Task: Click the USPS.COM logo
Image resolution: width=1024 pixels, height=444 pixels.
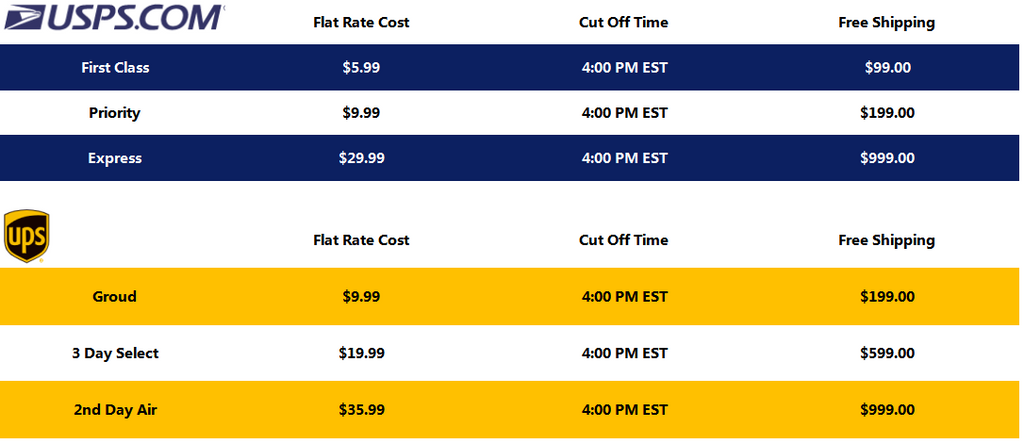Action: (114, 18)
